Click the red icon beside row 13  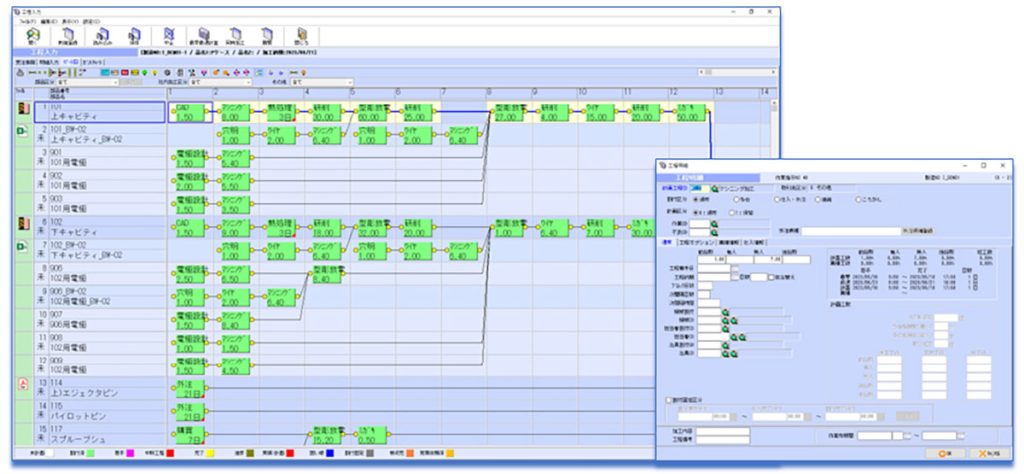(23, 384)
